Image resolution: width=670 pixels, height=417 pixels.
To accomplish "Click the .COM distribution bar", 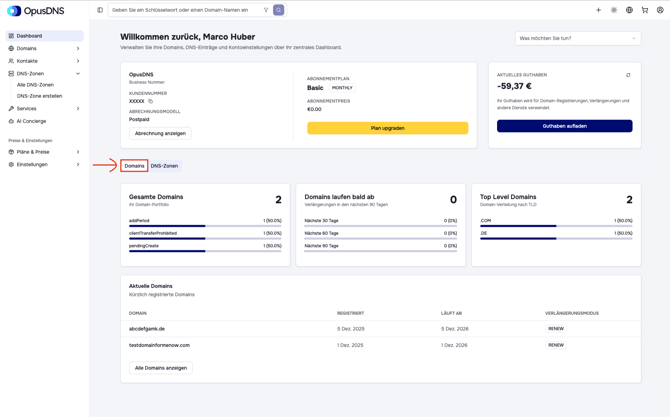I will tap(556, 226).
